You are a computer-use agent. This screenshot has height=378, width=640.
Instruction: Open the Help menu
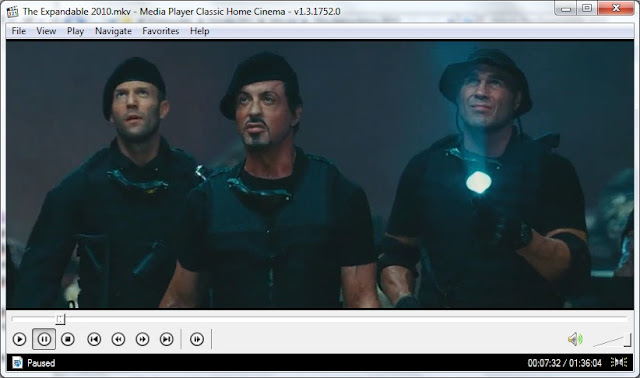pos(200,31)
